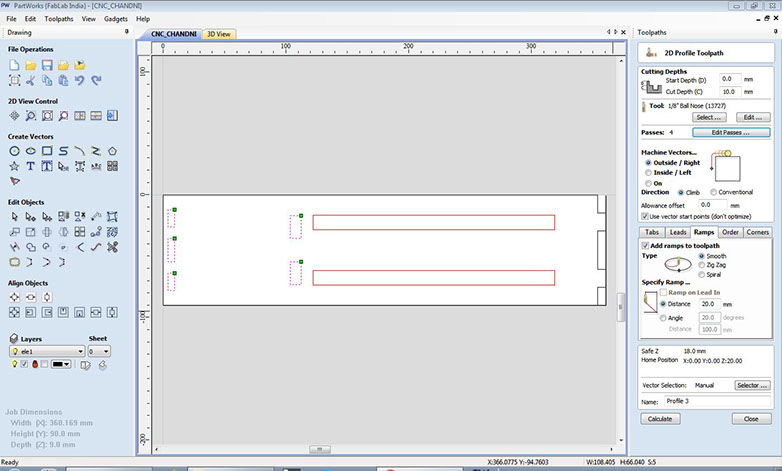Open the Toolpaths menu
The height and width of the screenshot is (471, 782).
pos(59,19)
